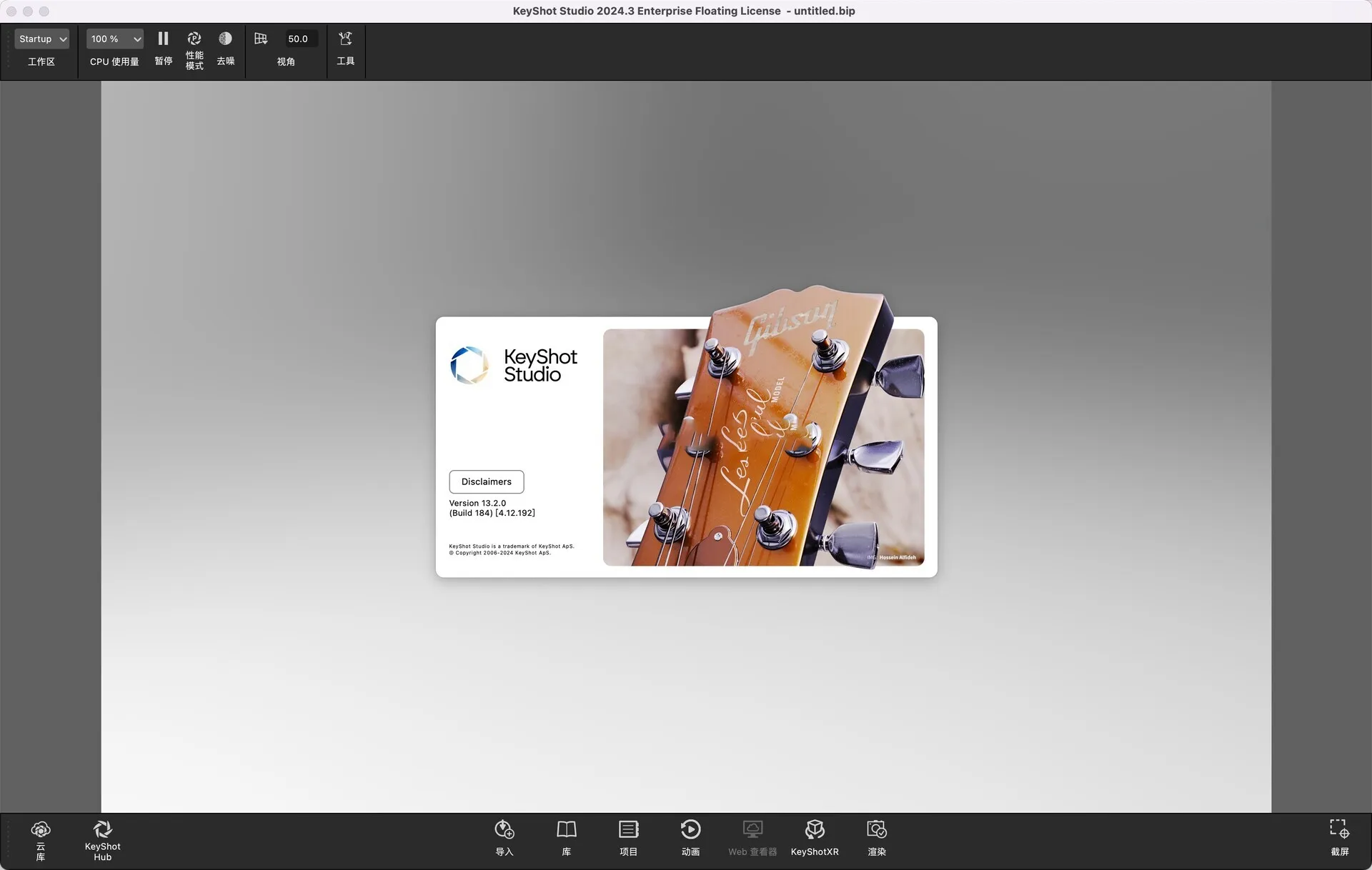Click the Version 13.2.0 text

[477, 503]
